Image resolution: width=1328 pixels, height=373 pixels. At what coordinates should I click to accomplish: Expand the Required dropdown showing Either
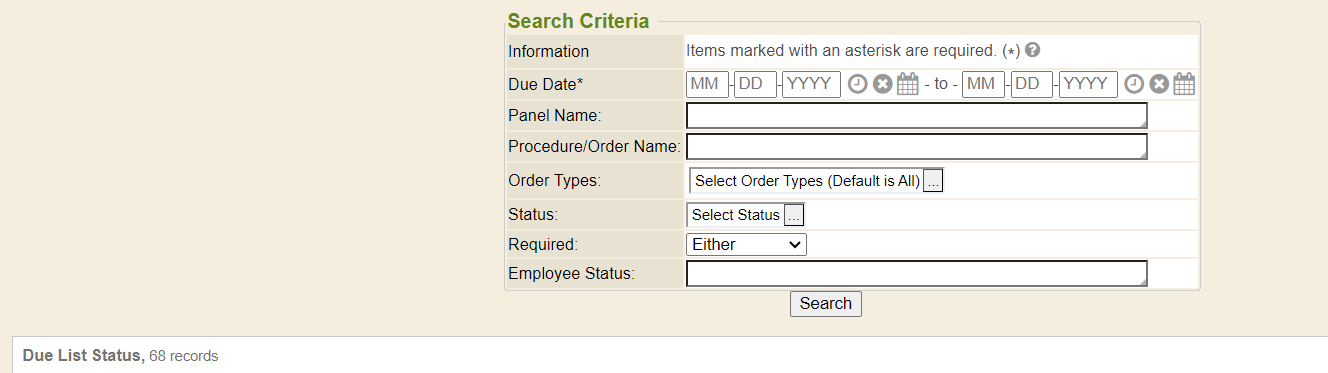coord(746,244)
